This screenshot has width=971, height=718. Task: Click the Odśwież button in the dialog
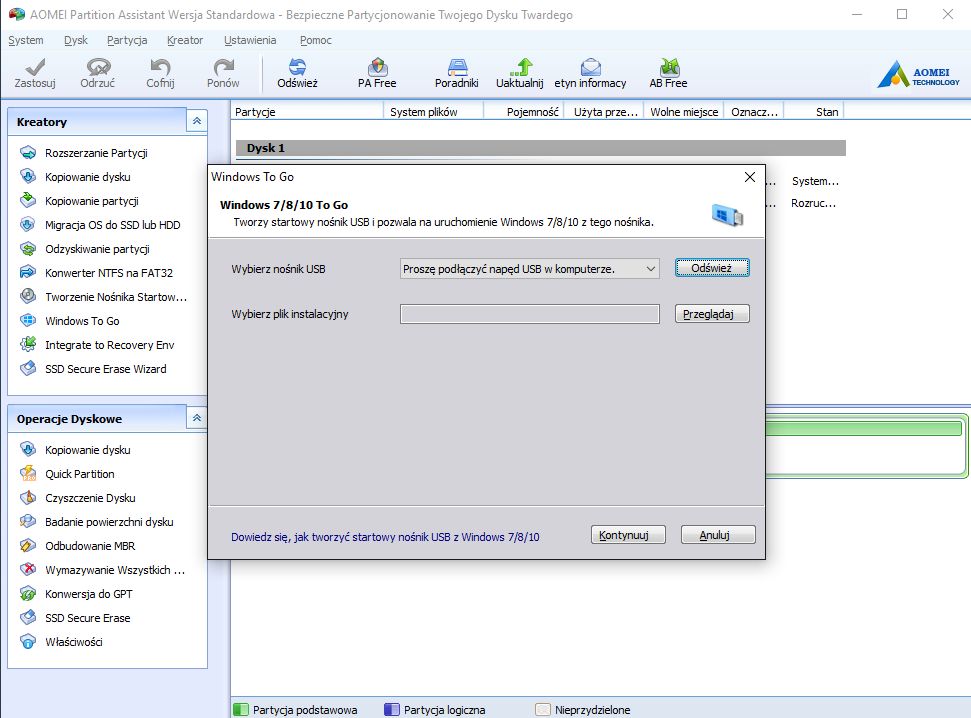(x=712, y=268)
